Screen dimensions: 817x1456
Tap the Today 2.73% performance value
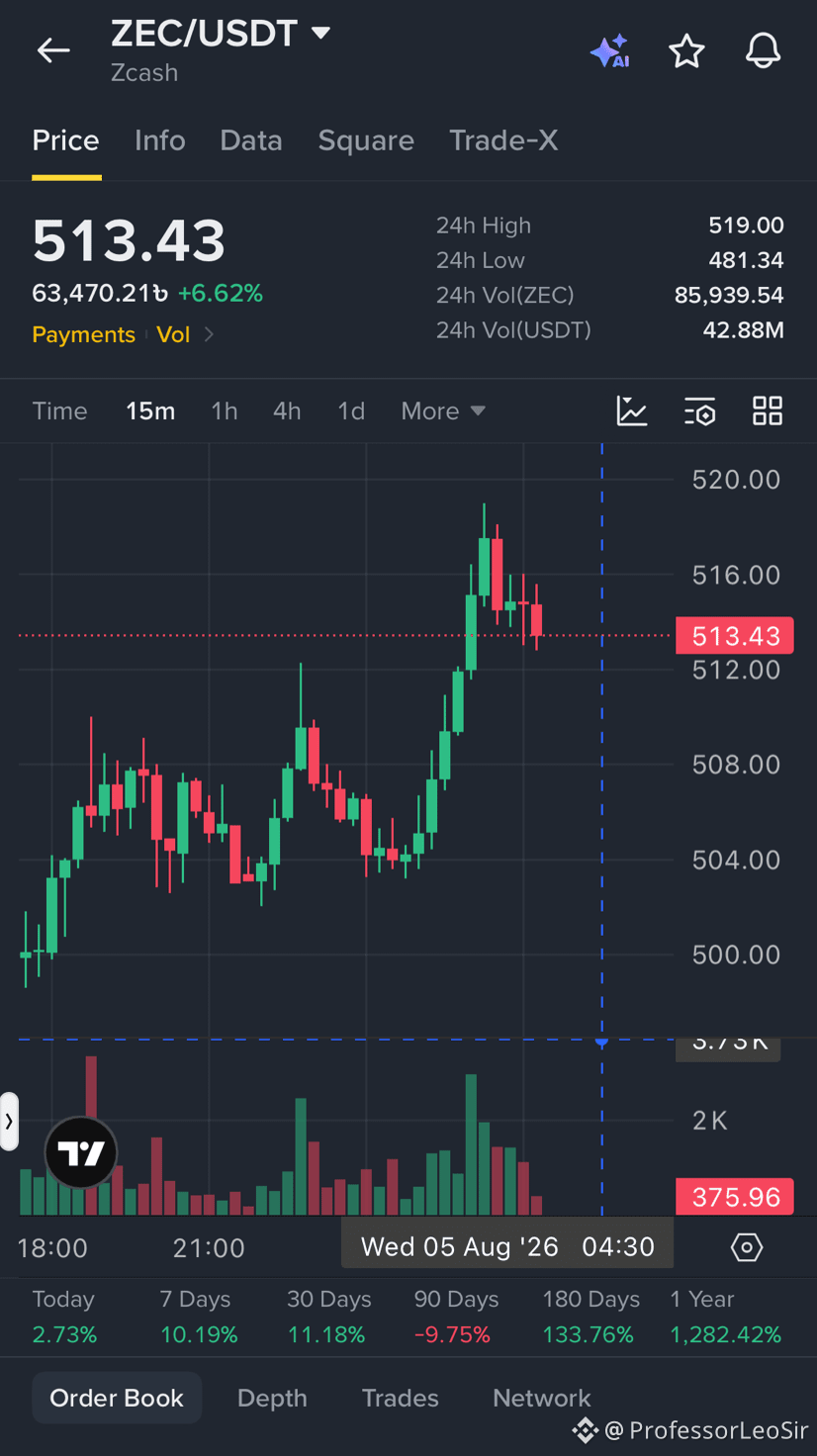(x=64, y=1334)
